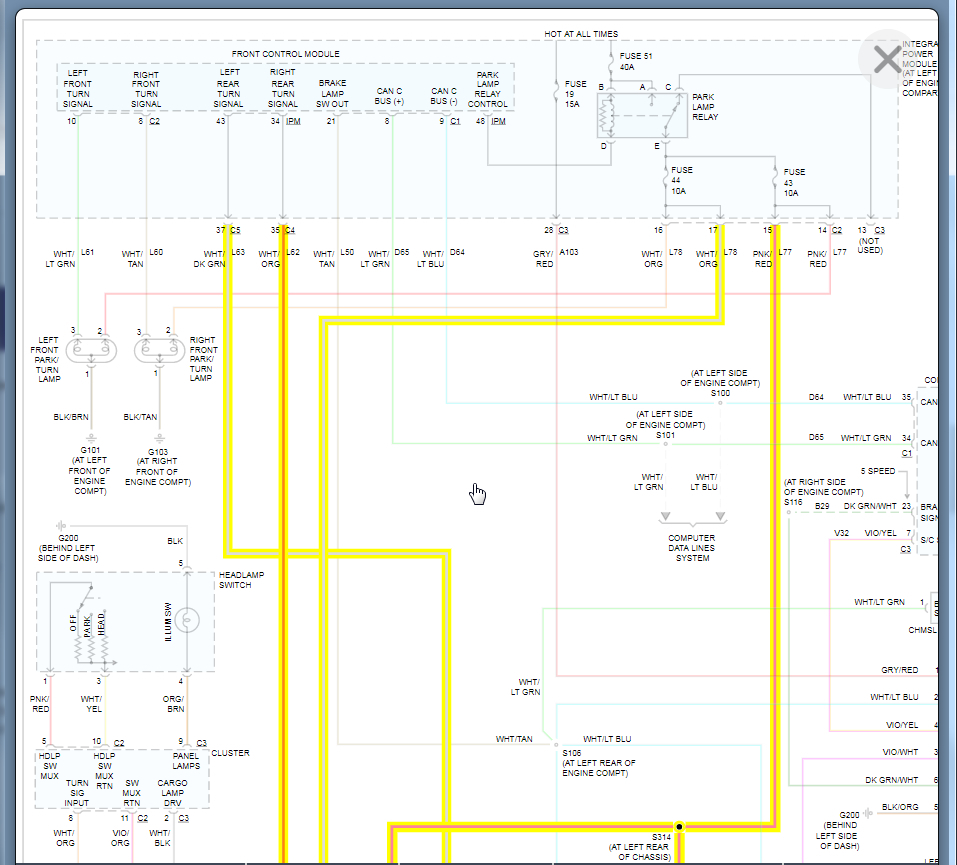Click the Fuse 19 15A symbol
Image resolution: width=957 pixels, height=865 pixels.
click(x=556, y=92)
